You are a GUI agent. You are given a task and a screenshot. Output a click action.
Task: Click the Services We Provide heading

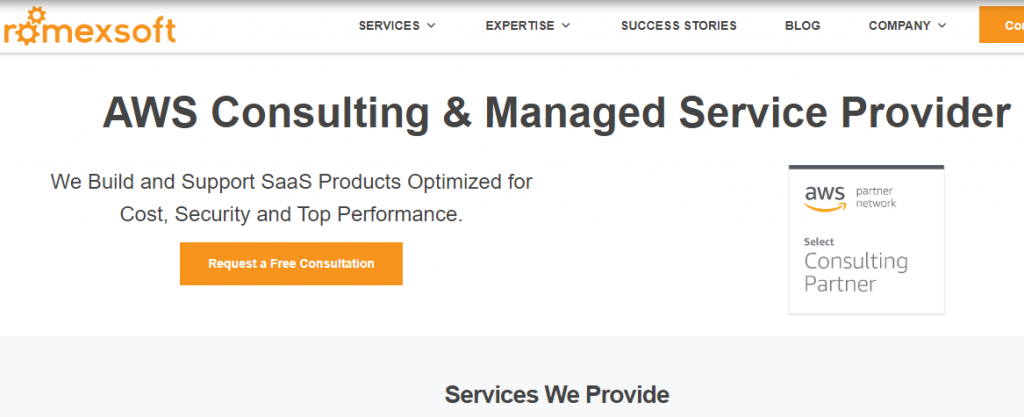[557, 394]
